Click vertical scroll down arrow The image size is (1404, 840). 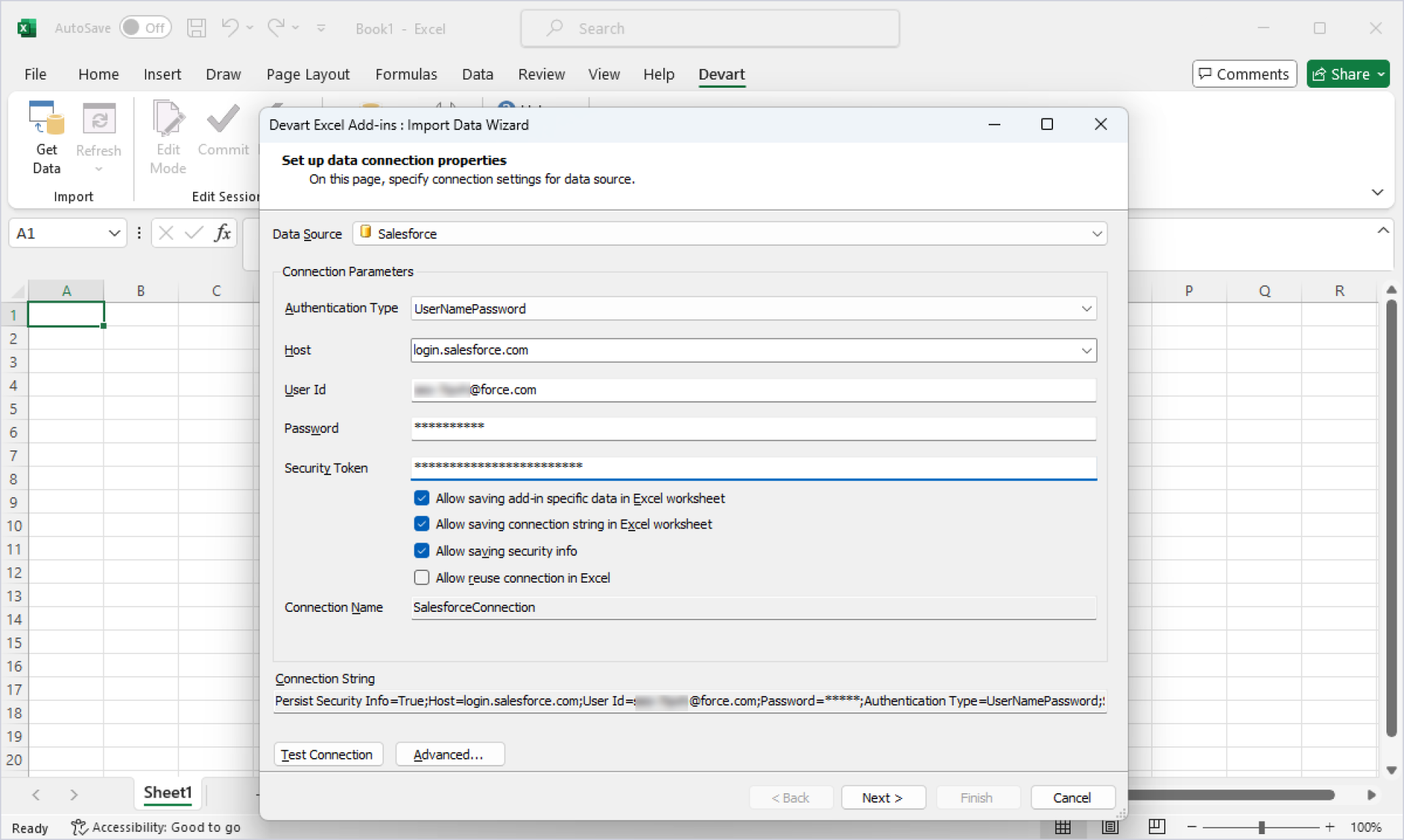coord(1392,771)
